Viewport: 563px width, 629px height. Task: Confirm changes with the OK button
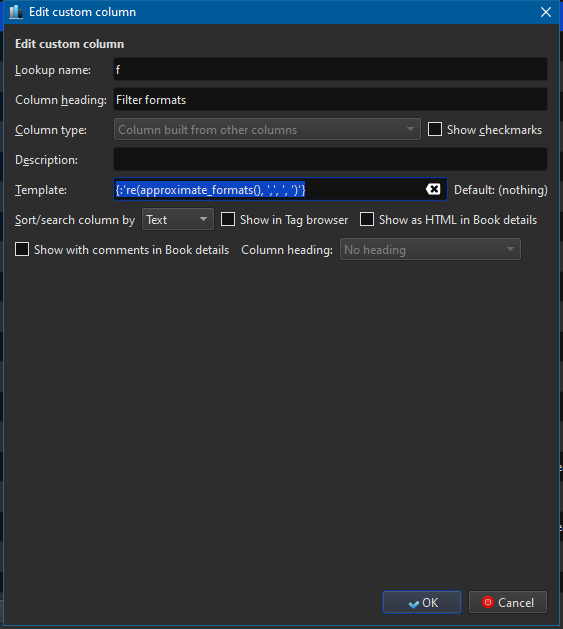tap(422, 602)
